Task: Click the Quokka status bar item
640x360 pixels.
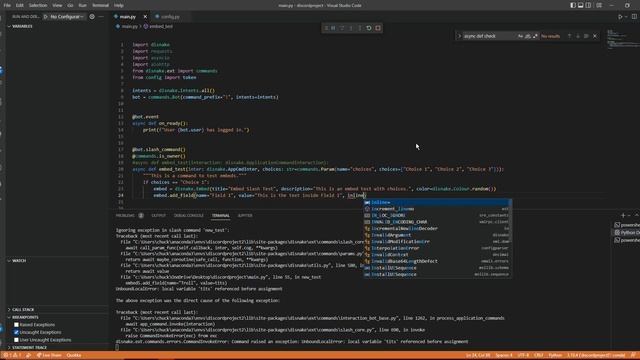Action: 74,356
